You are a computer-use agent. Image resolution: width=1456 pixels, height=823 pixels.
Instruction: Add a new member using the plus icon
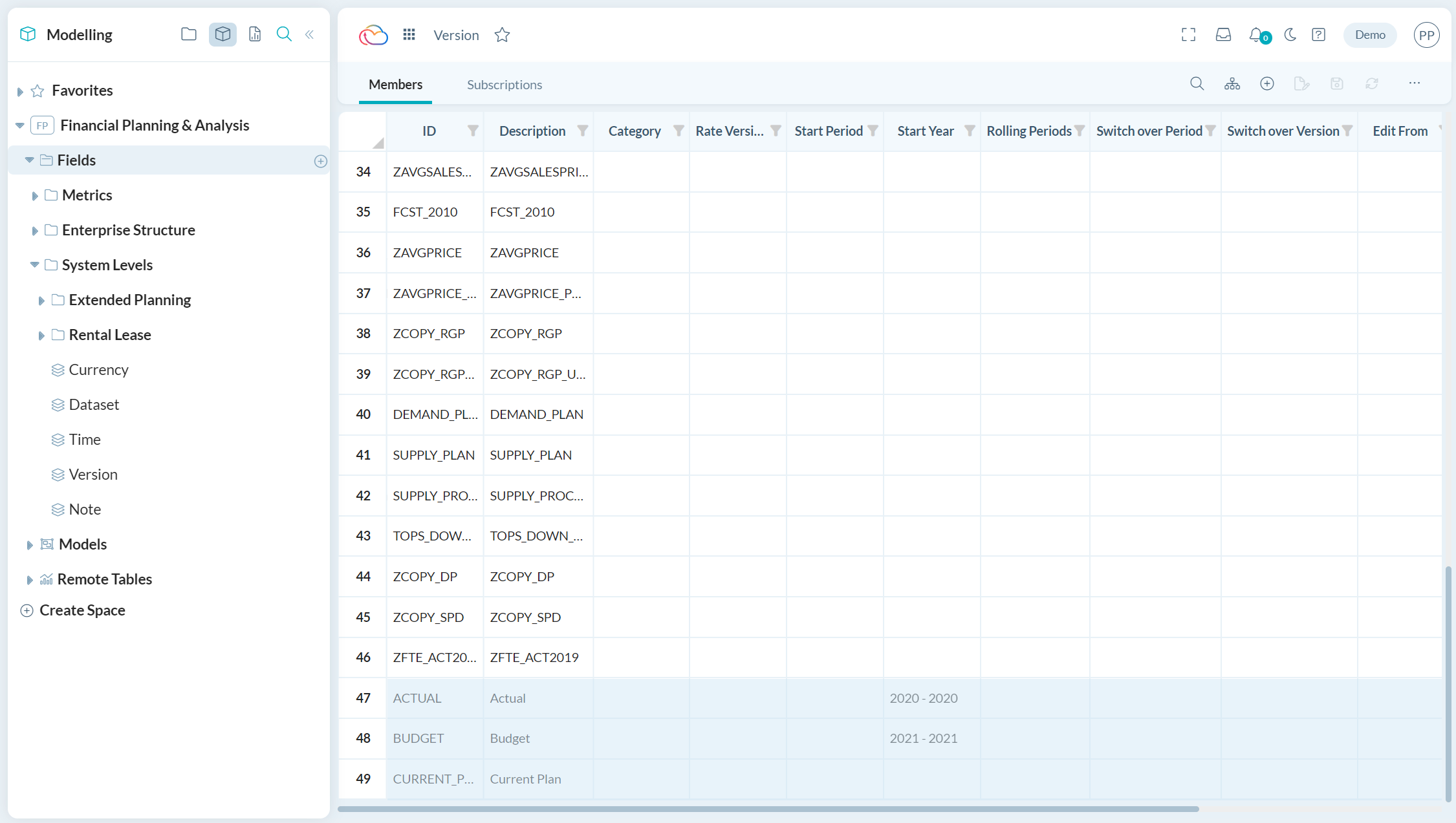click(1267, 83)
